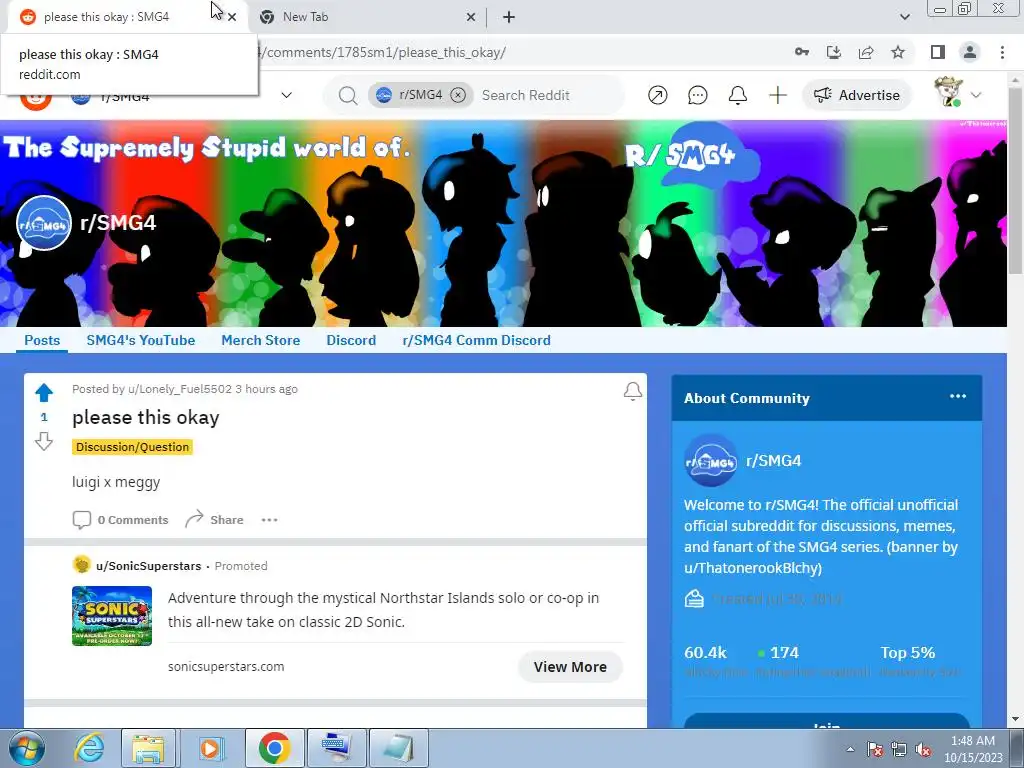The width and height of the screenshot is (1024, 768).
Task: Remove the r/SMG4 search filter chip
Action: pyautogui.click(x=458, y=95)
